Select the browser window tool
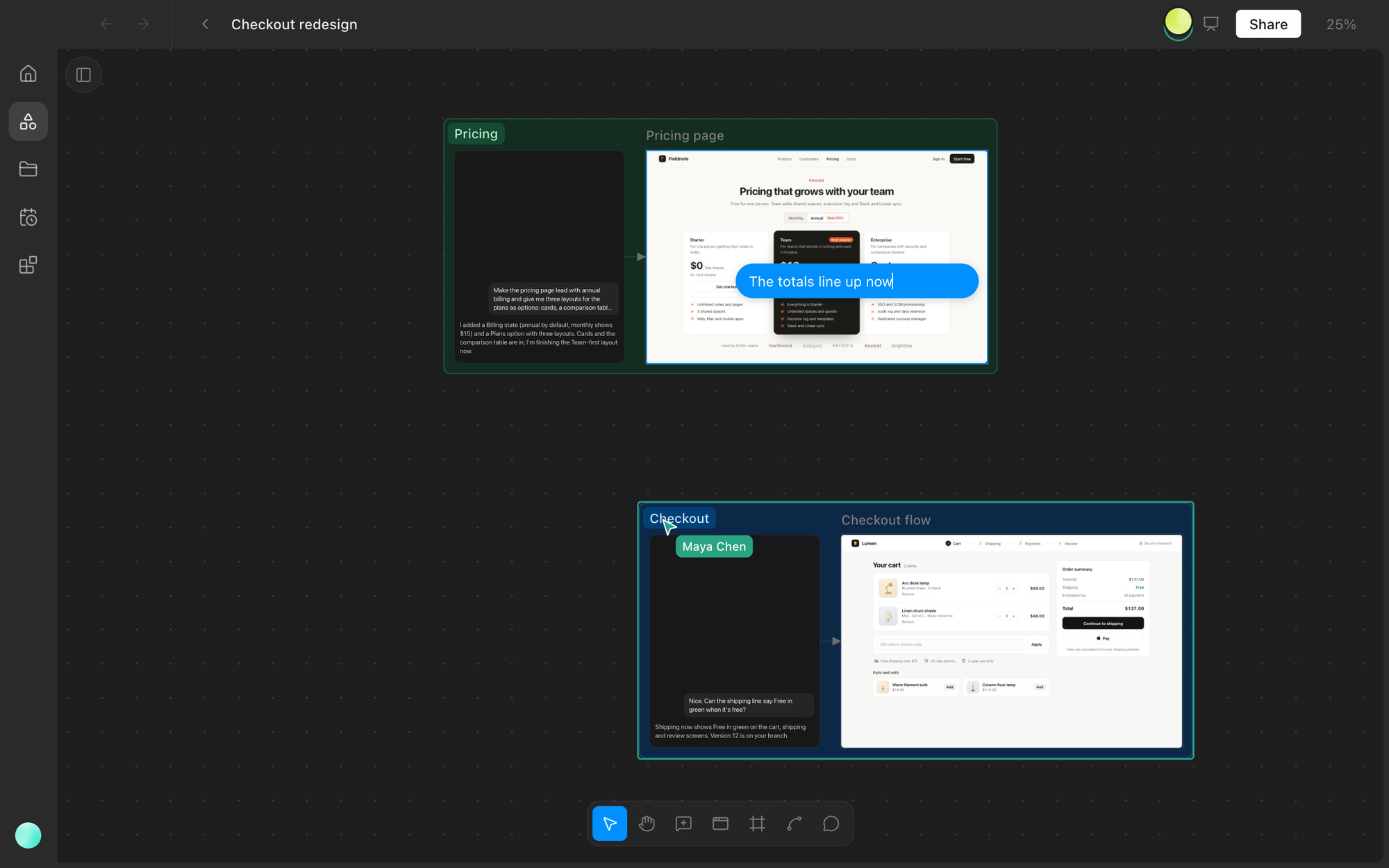This screenshot has height=868, width=1389. coord(720,824)
